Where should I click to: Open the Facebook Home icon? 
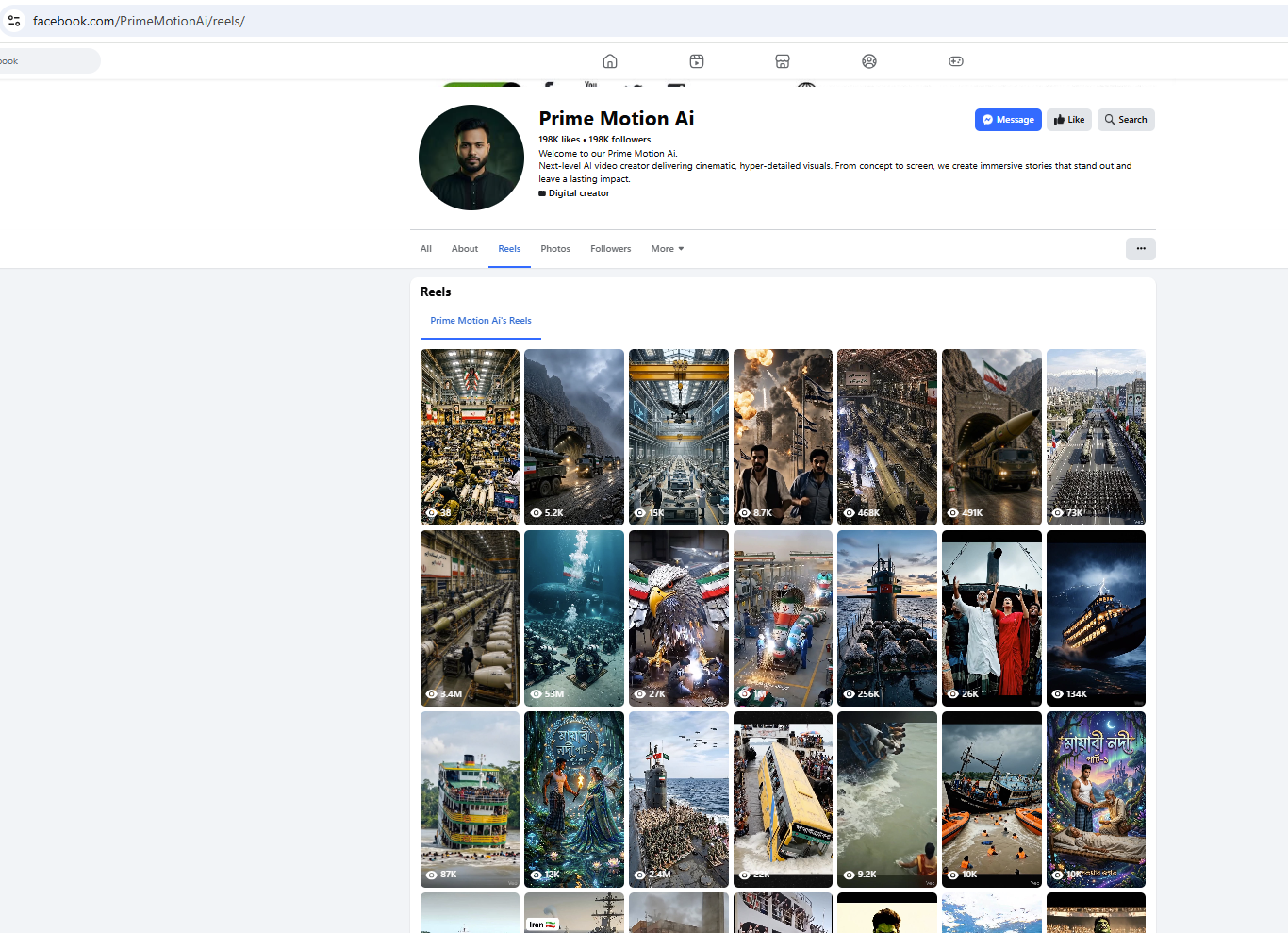coord(610,61)
